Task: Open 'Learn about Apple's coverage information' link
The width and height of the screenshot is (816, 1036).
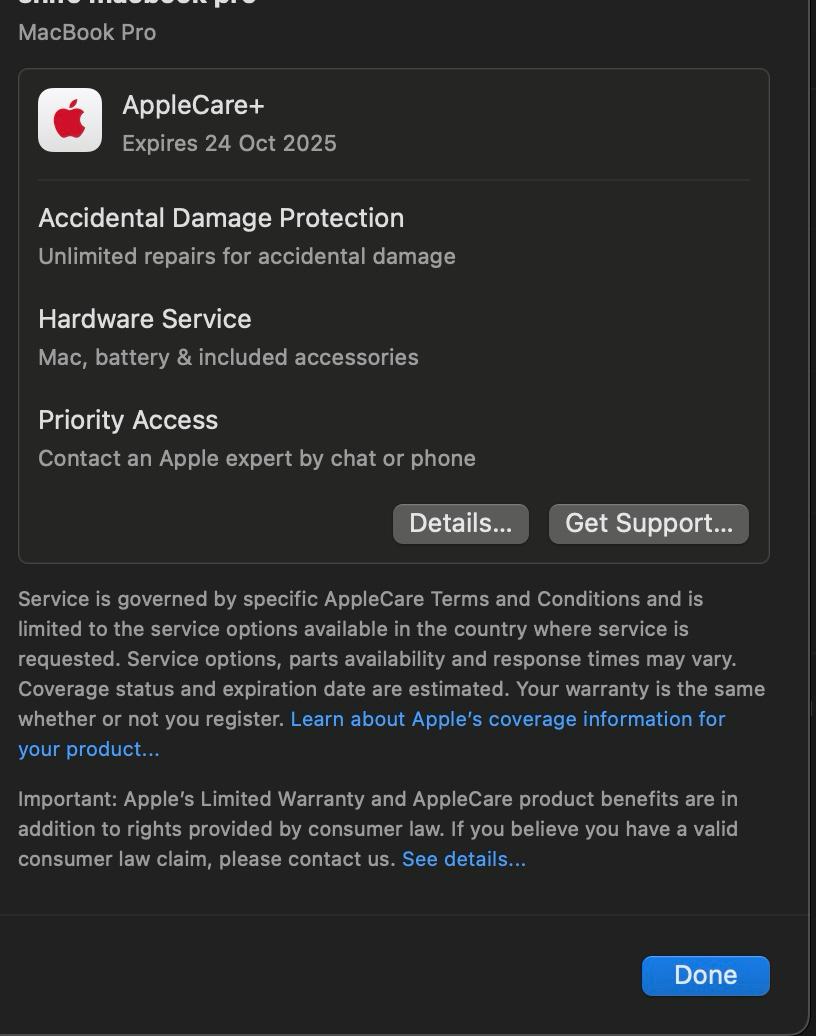Action: click(x=507, y=719)
